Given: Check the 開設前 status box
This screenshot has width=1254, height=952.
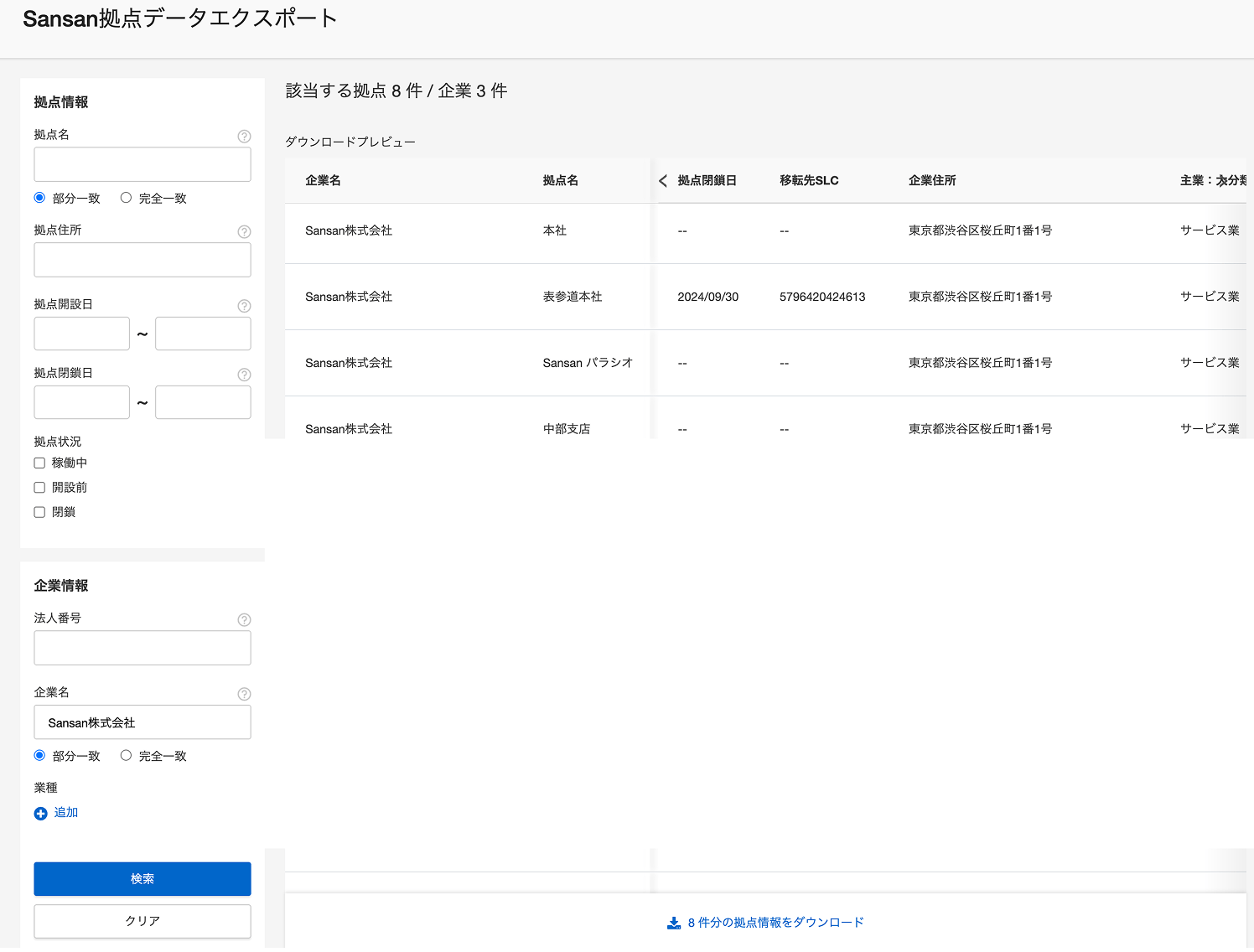Looking at the screenshot, I should coord(39,488).
